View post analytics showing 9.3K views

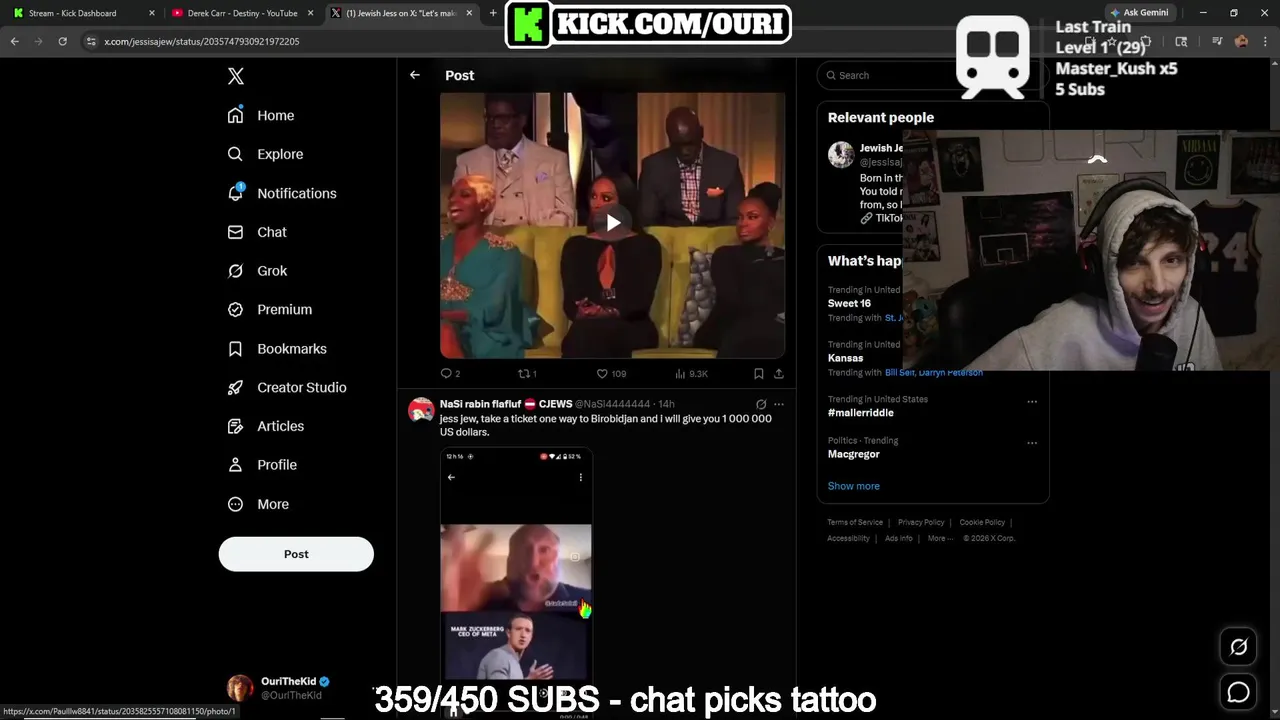(x=691, y=374)
